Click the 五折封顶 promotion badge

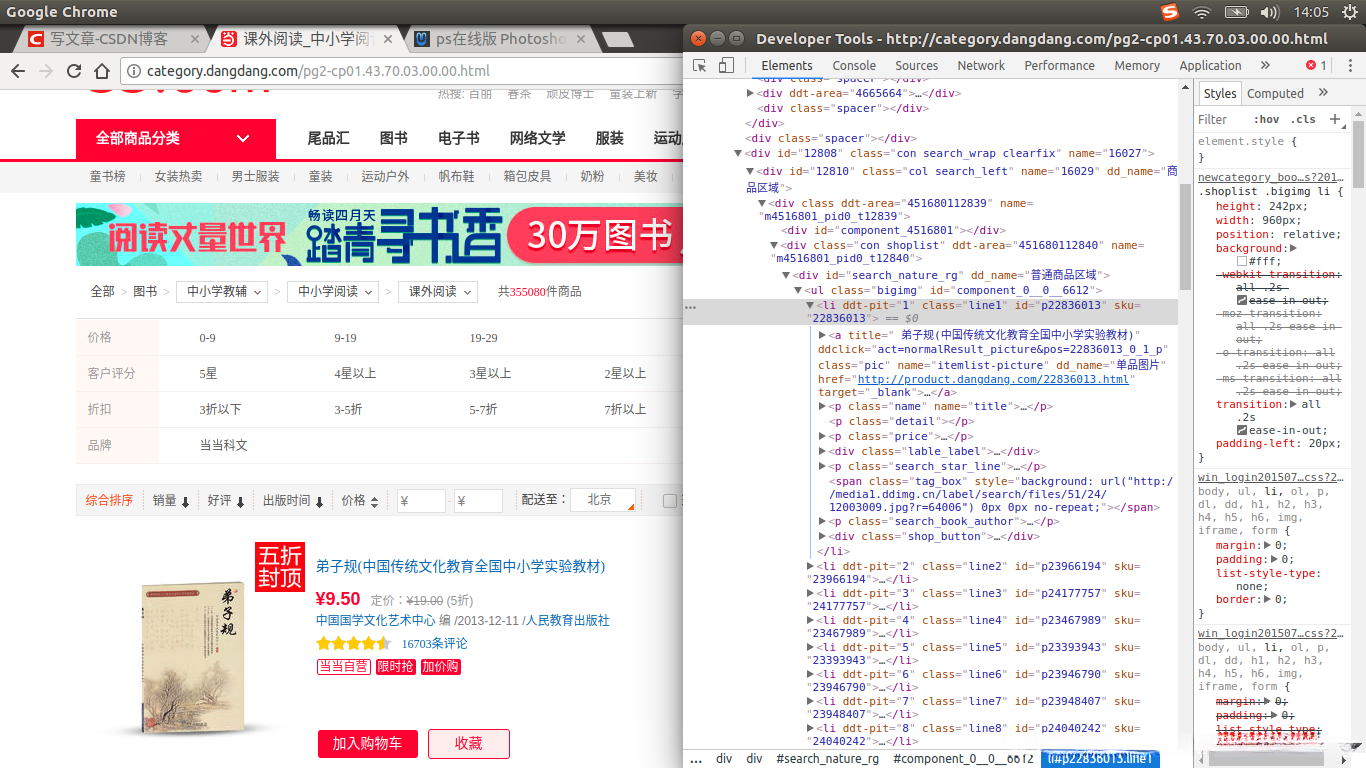(280, 567)
